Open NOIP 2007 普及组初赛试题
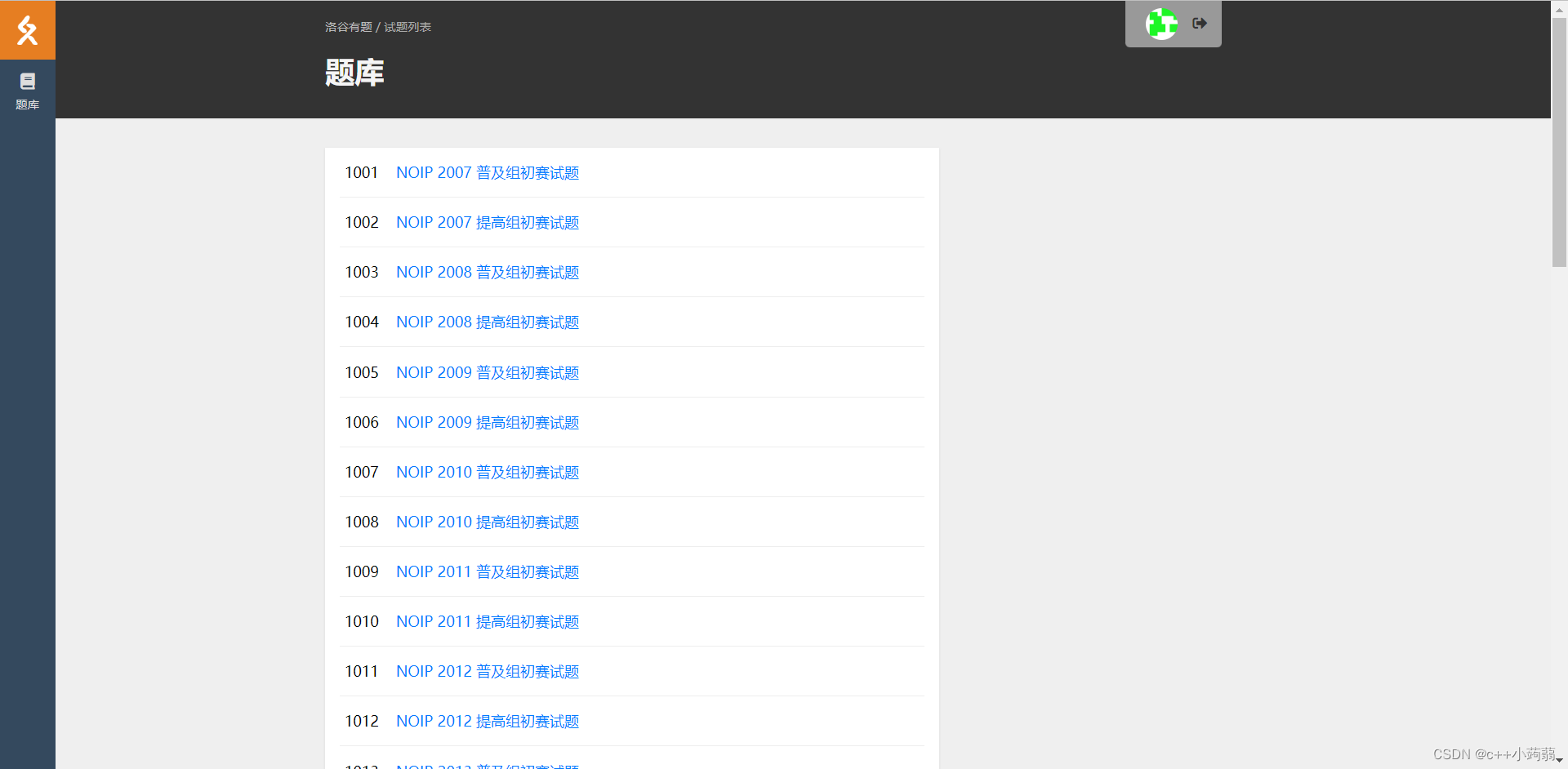The width and height of the screenshot is (1568, 769). coord(488,173)
